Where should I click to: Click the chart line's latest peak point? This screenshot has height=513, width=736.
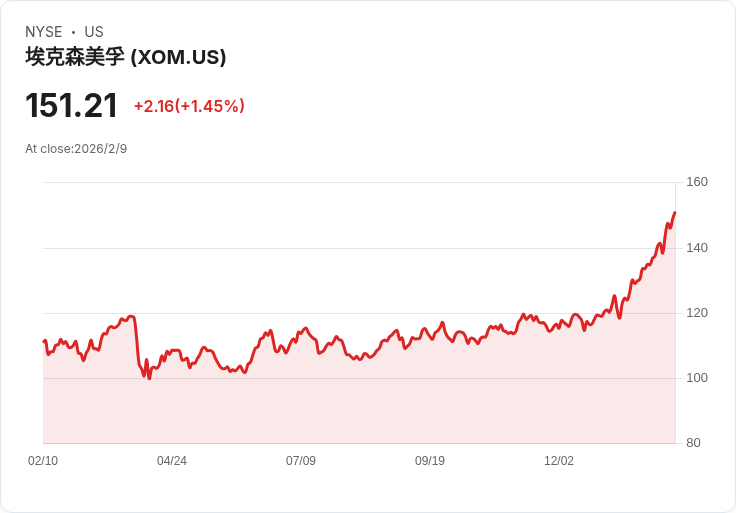click(x=675, y=212)
